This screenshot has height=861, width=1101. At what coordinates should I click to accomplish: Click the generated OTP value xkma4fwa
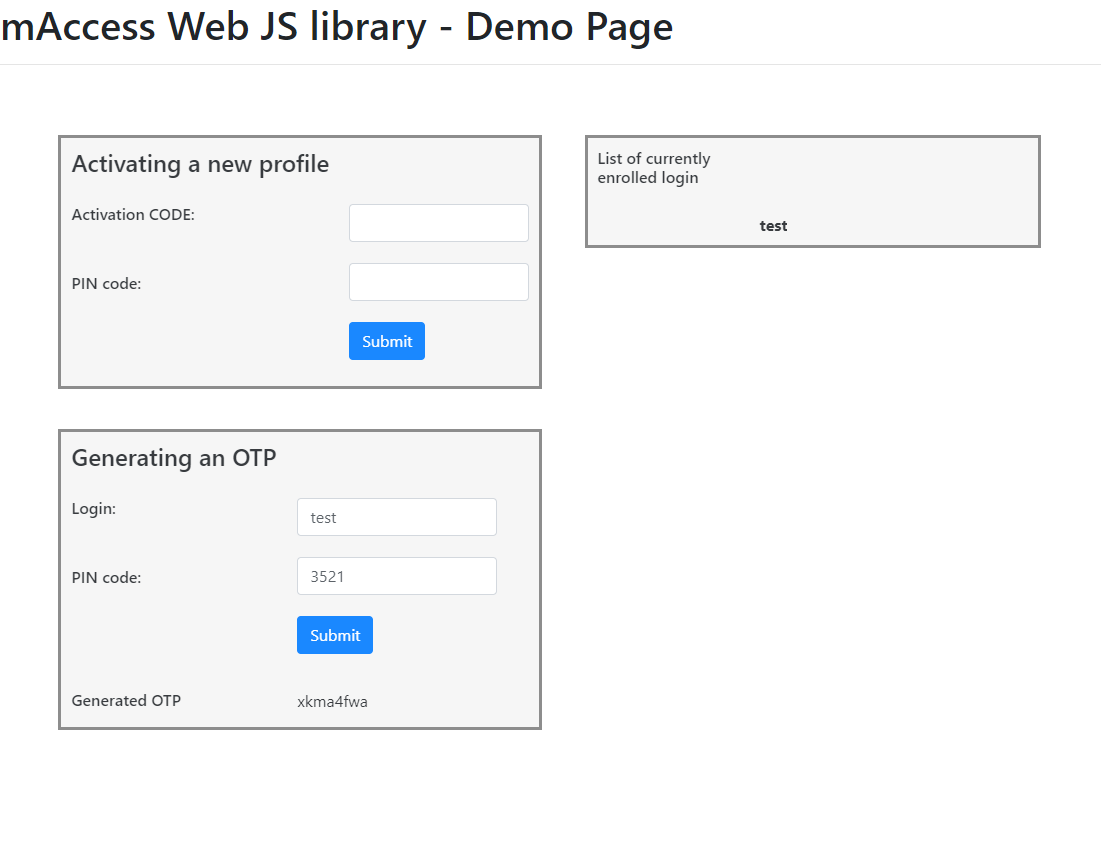coord(332,702)
